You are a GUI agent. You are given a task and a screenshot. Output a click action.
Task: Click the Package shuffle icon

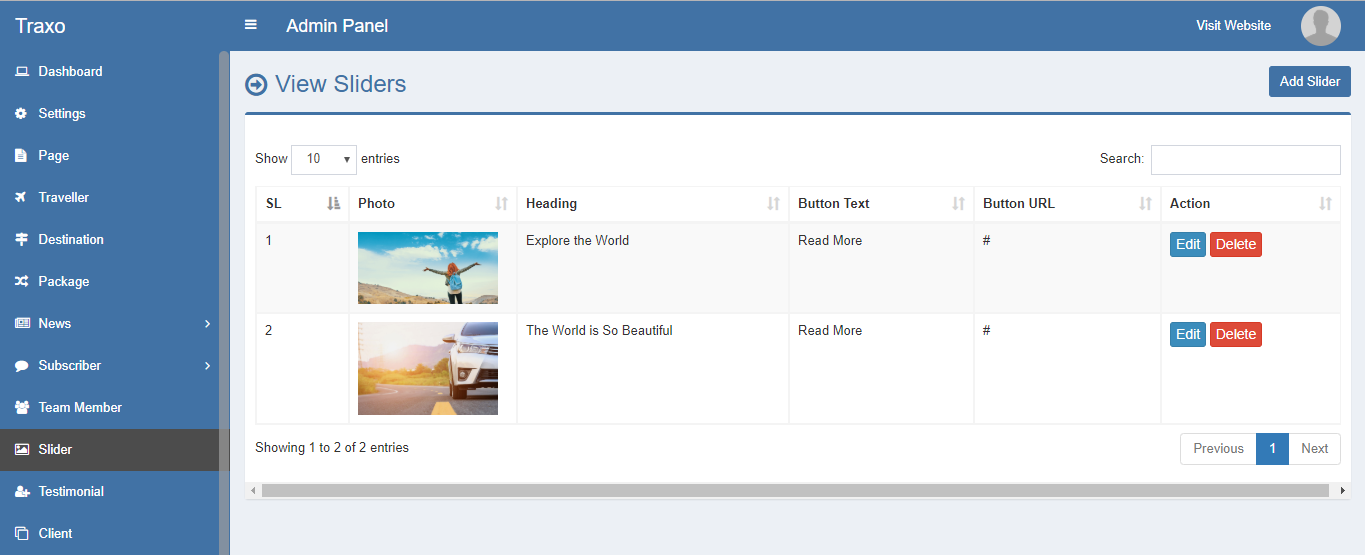[21, 282]
